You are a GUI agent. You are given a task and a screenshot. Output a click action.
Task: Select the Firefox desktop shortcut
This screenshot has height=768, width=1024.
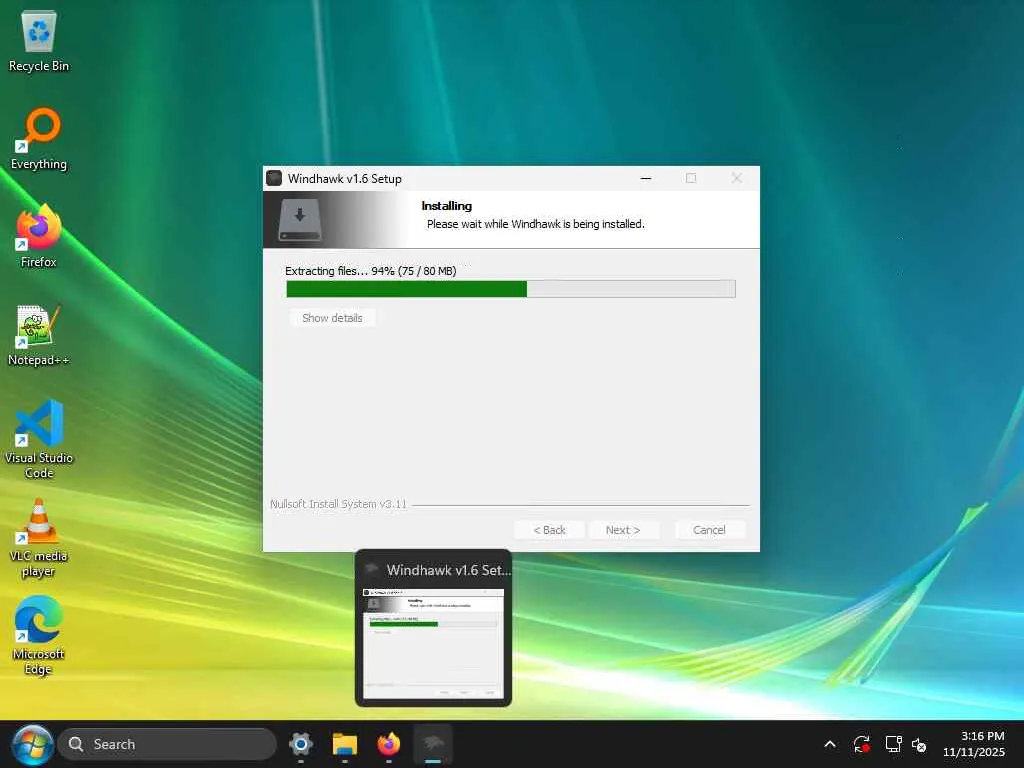pos(39,236)
